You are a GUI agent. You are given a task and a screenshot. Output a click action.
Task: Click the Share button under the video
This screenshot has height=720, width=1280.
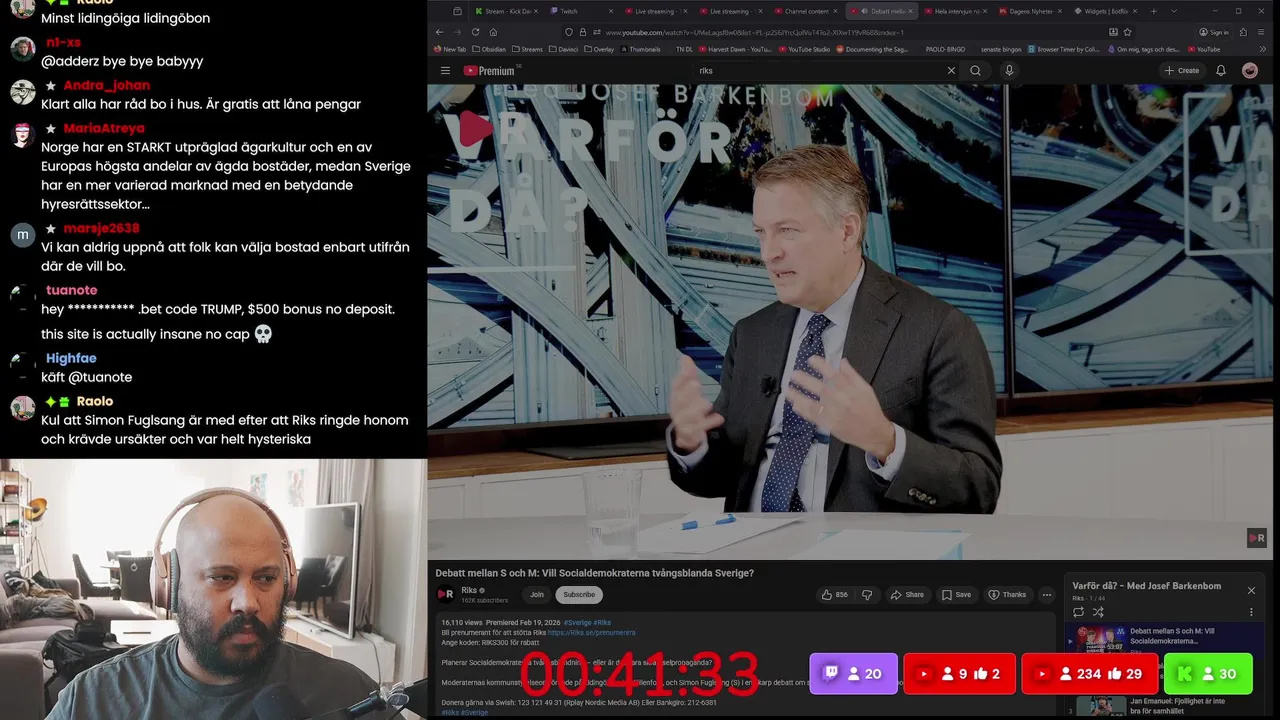point(907,594)
